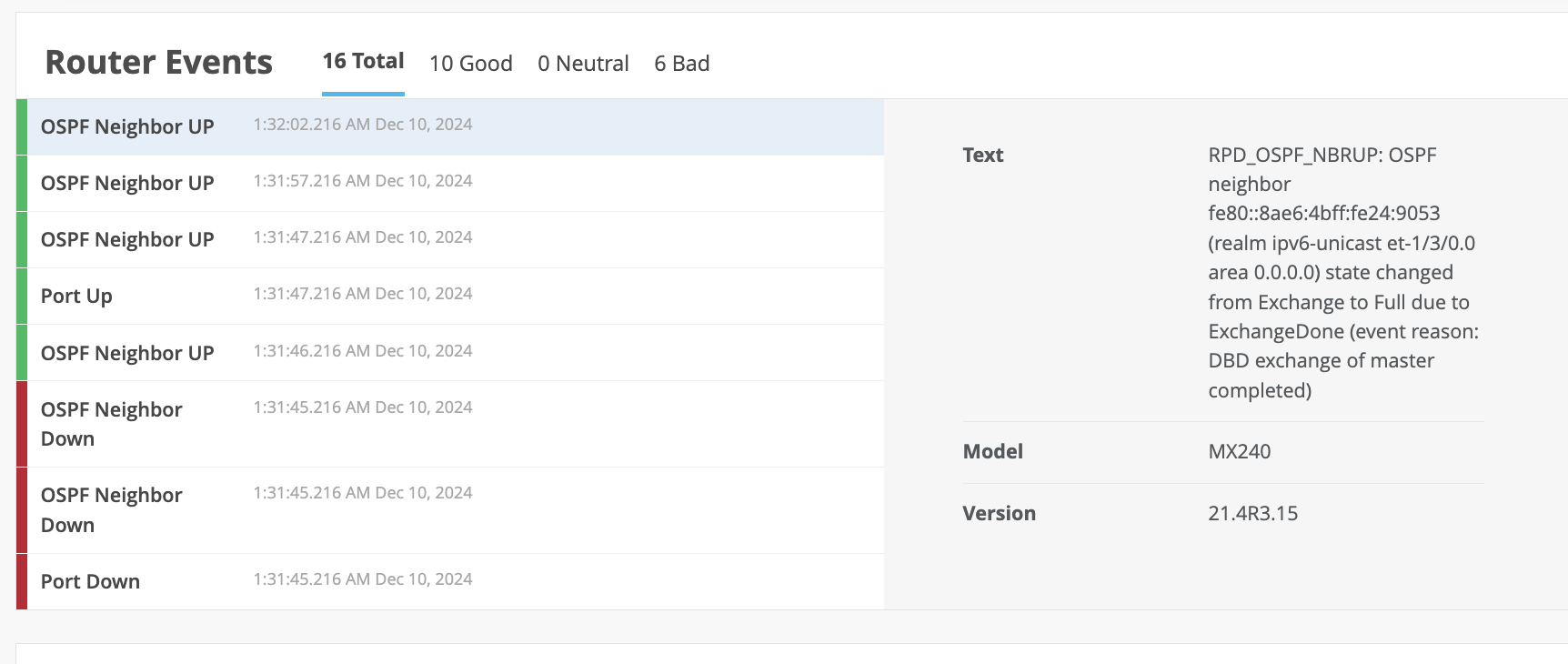Open OSPF Neighbor UP event at 1:31:57.216
The height and width of the screenshot is (664, 1568).
(455, 183)
